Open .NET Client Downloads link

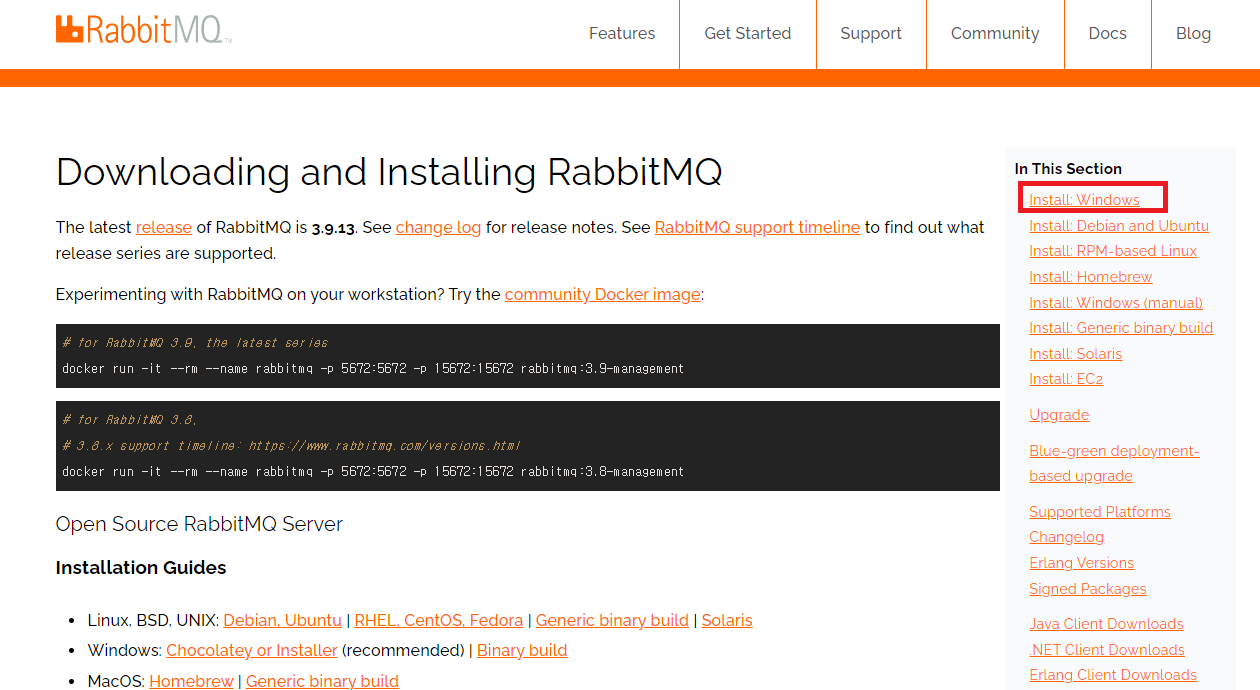click(1107, 650)
